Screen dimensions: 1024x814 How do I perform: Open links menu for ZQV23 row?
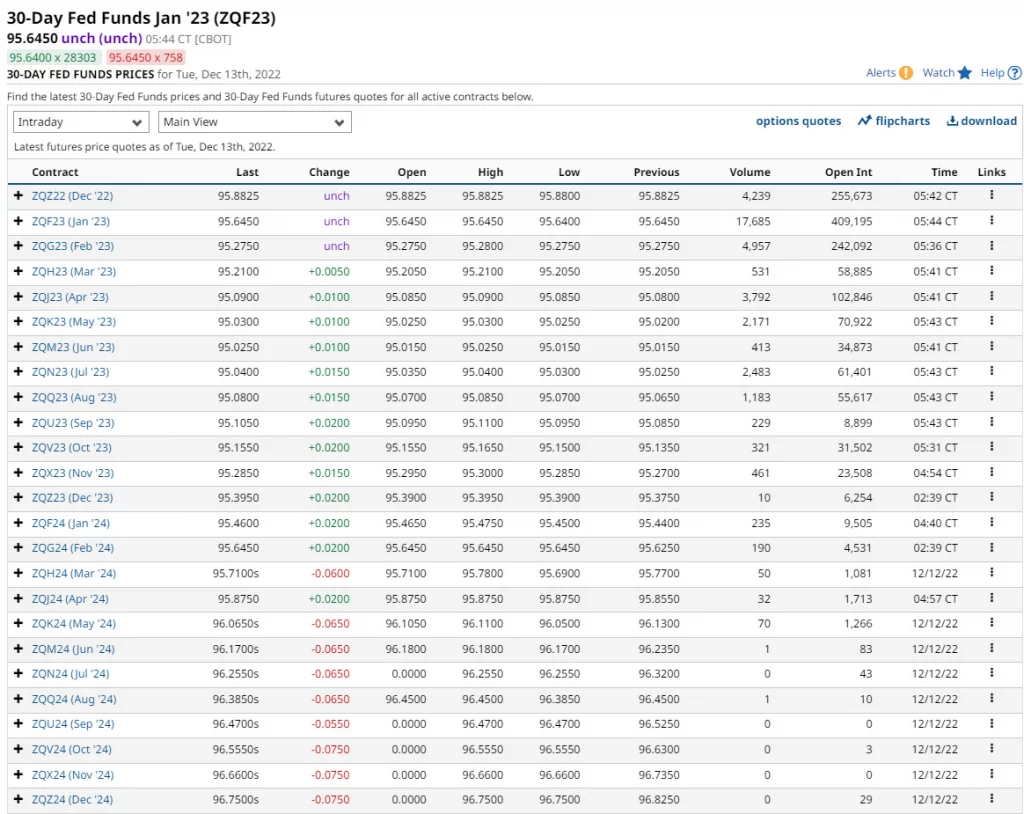click(991, 447)
